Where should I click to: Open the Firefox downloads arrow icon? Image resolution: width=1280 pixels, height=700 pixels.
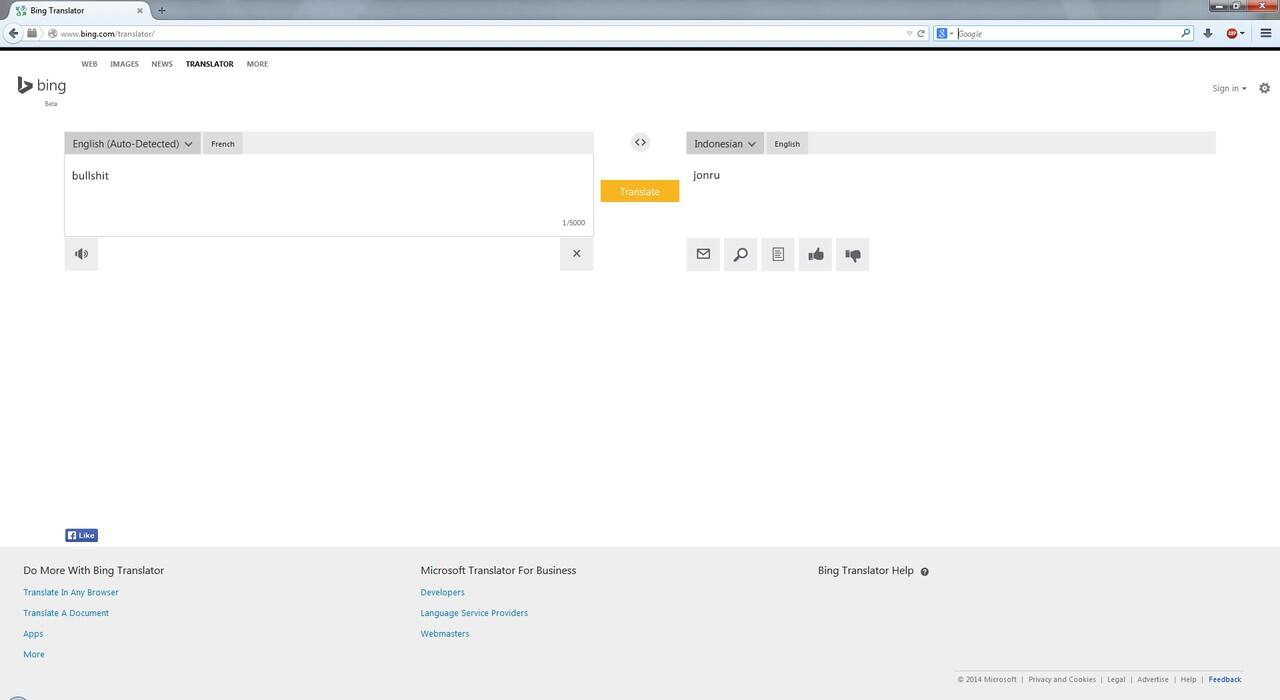tap(1207, 33)
